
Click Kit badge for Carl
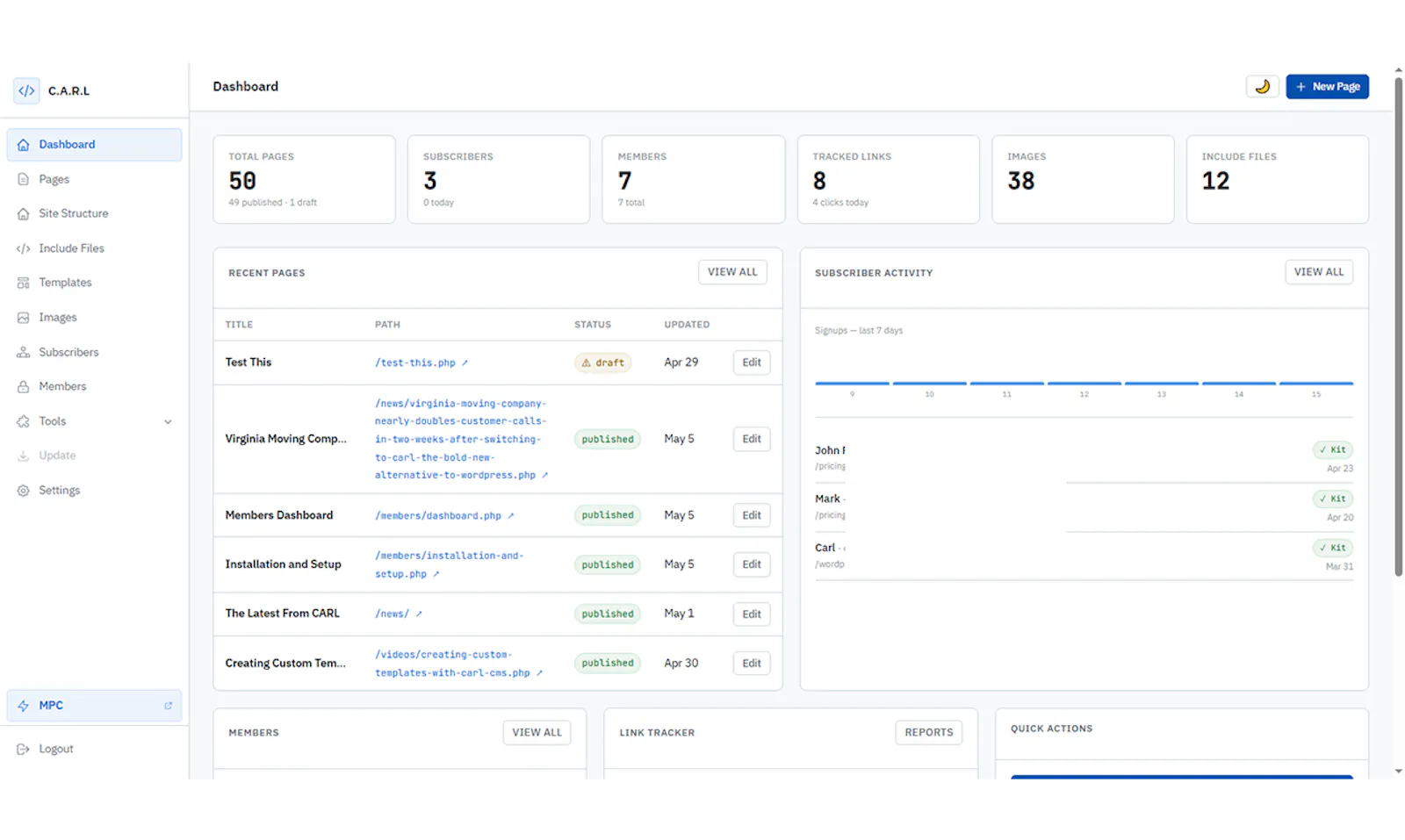pyautogui.click(x=1333, y=548)
